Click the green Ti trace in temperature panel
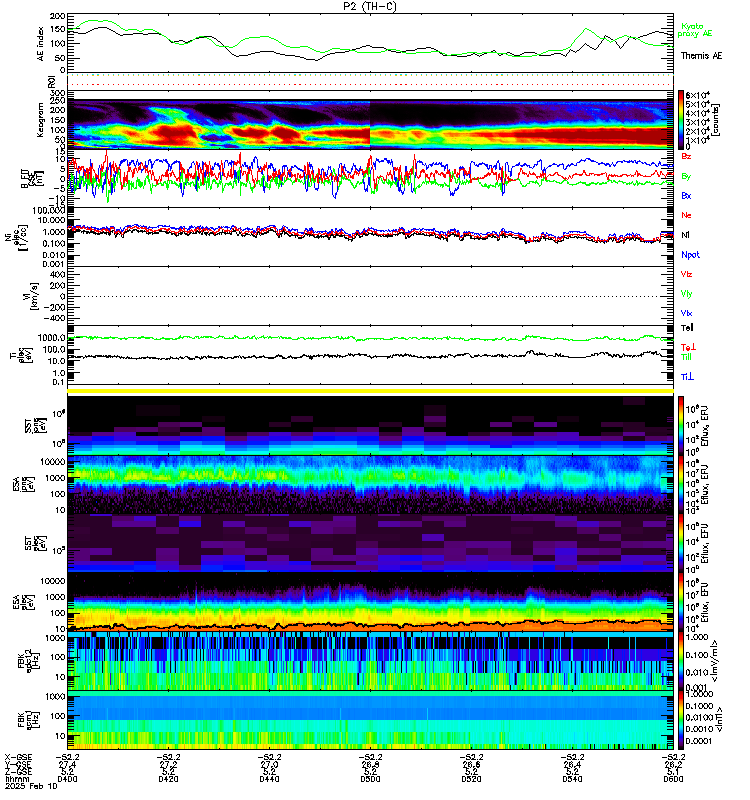 pyautogui.click(x=370, y=338)
